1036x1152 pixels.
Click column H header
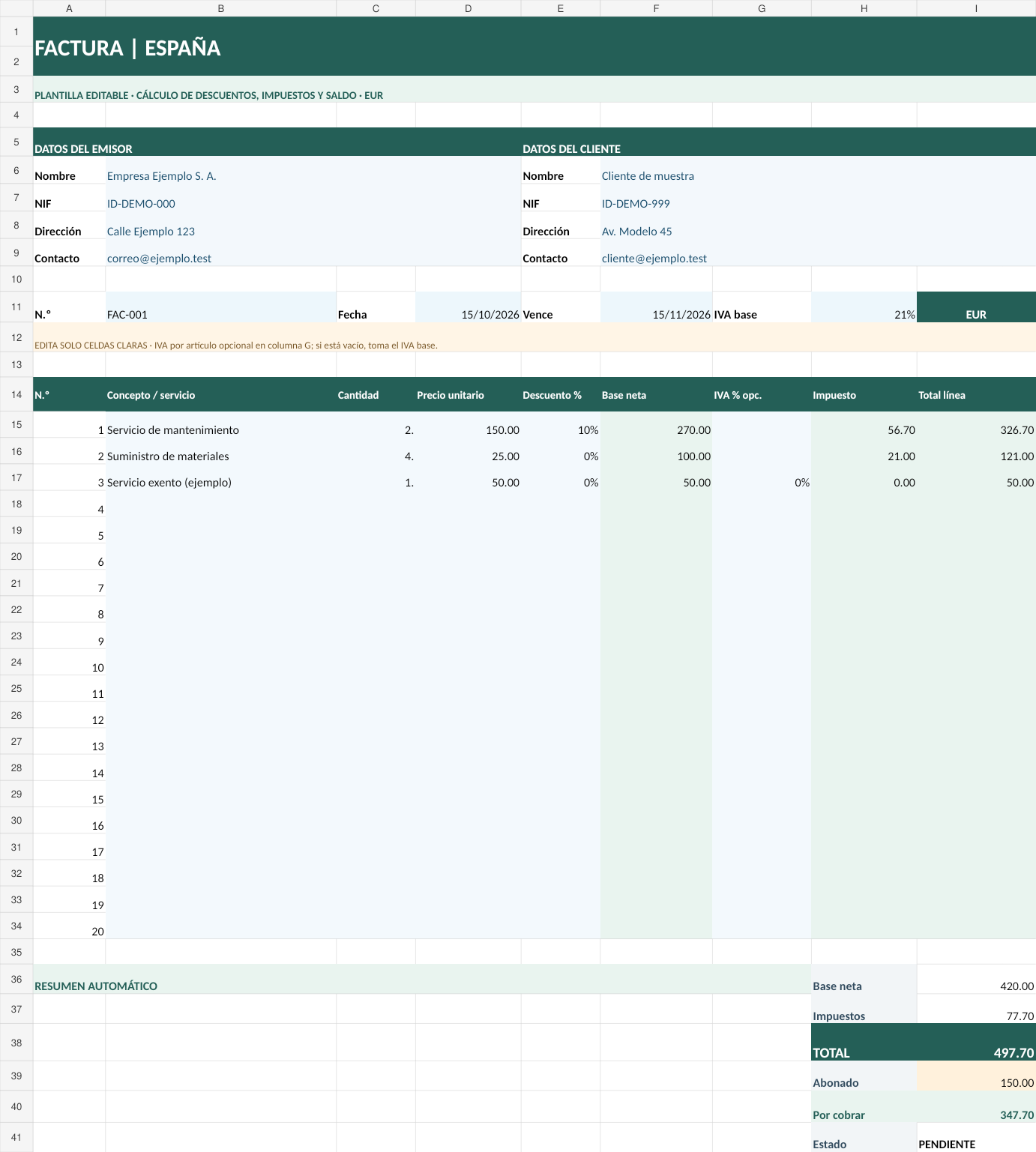coord(864,8)
